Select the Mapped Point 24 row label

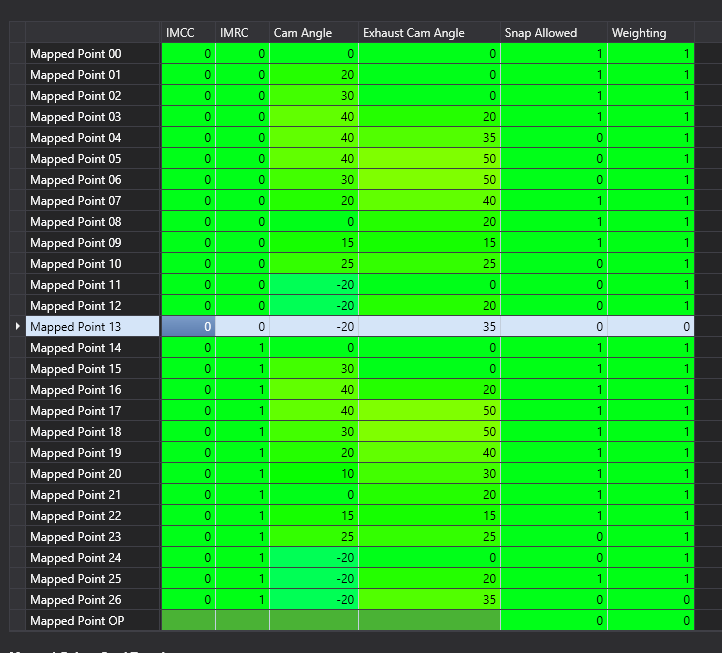93,558
